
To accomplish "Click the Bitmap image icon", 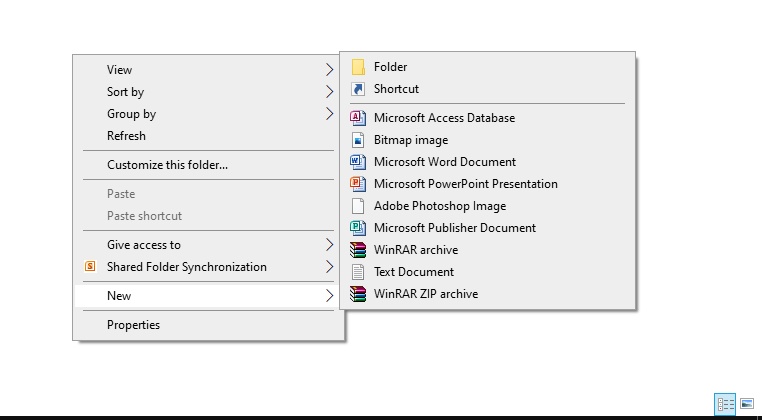I will tap(358, 140).
